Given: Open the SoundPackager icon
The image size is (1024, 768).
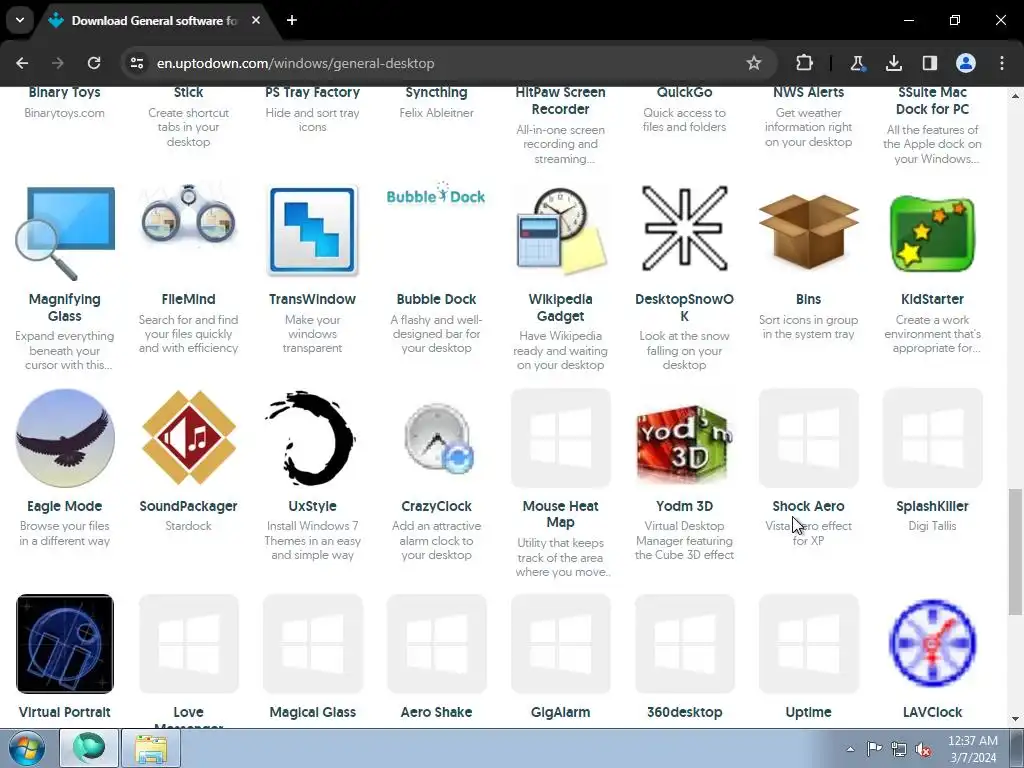Looking at the screenshot, I should coord(188,438).
